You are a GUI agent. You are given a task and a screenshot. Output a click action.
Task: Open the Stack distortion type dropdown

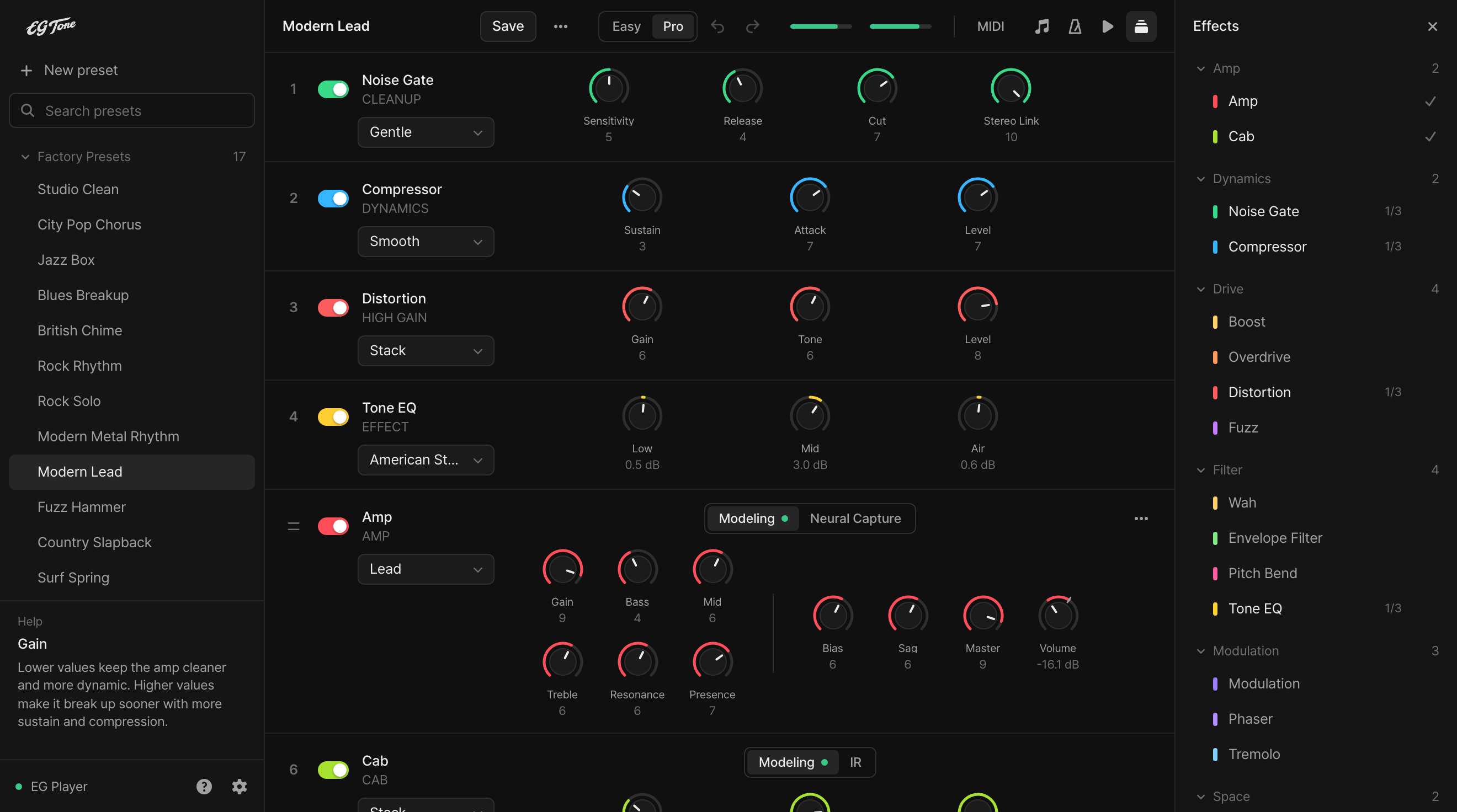(x=426, y=351)
